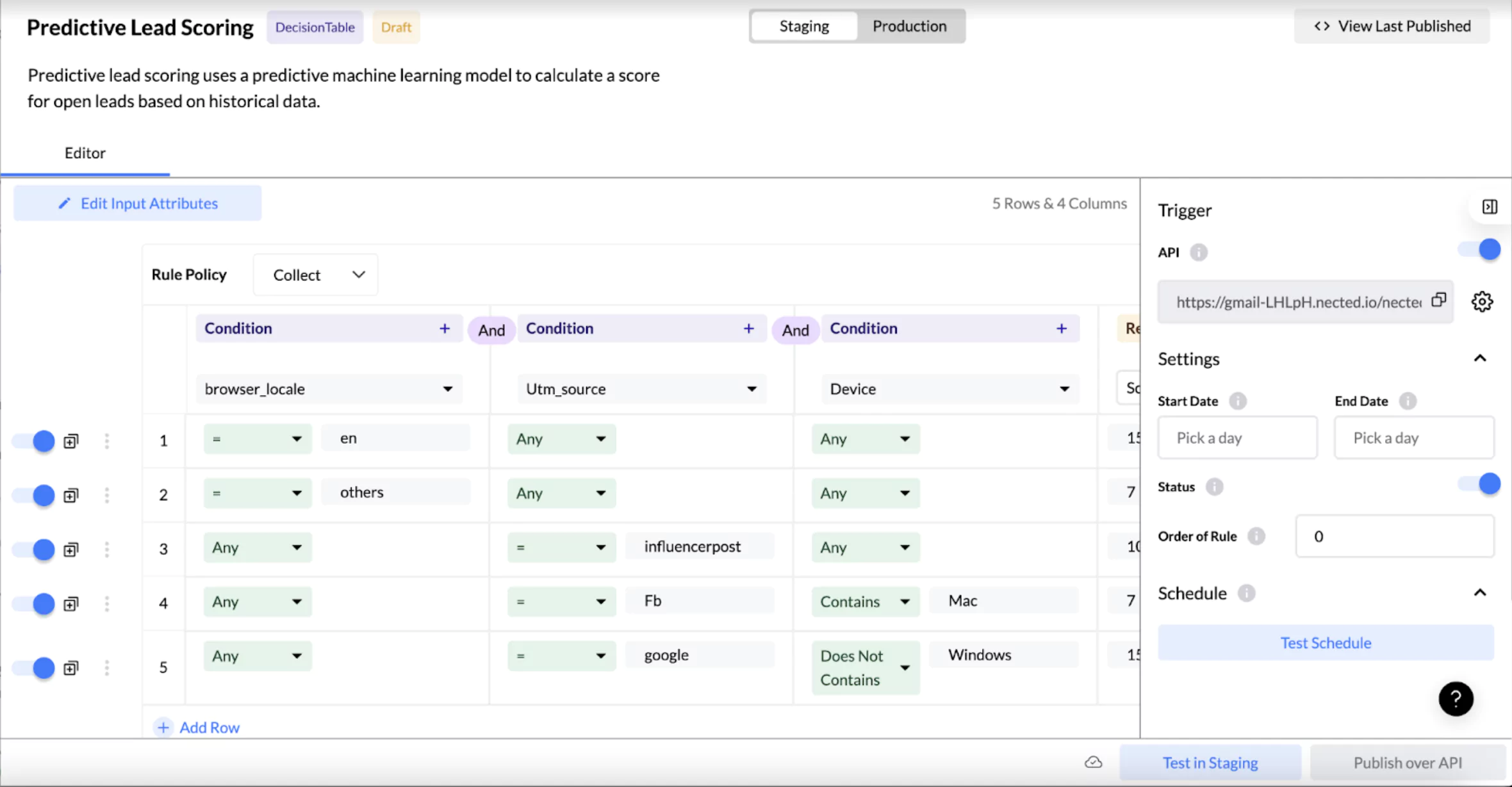The height and width of the screenshot is (787, 1512).
Task: Open the black help question mark button
Action: click(x=1456, y=699)
